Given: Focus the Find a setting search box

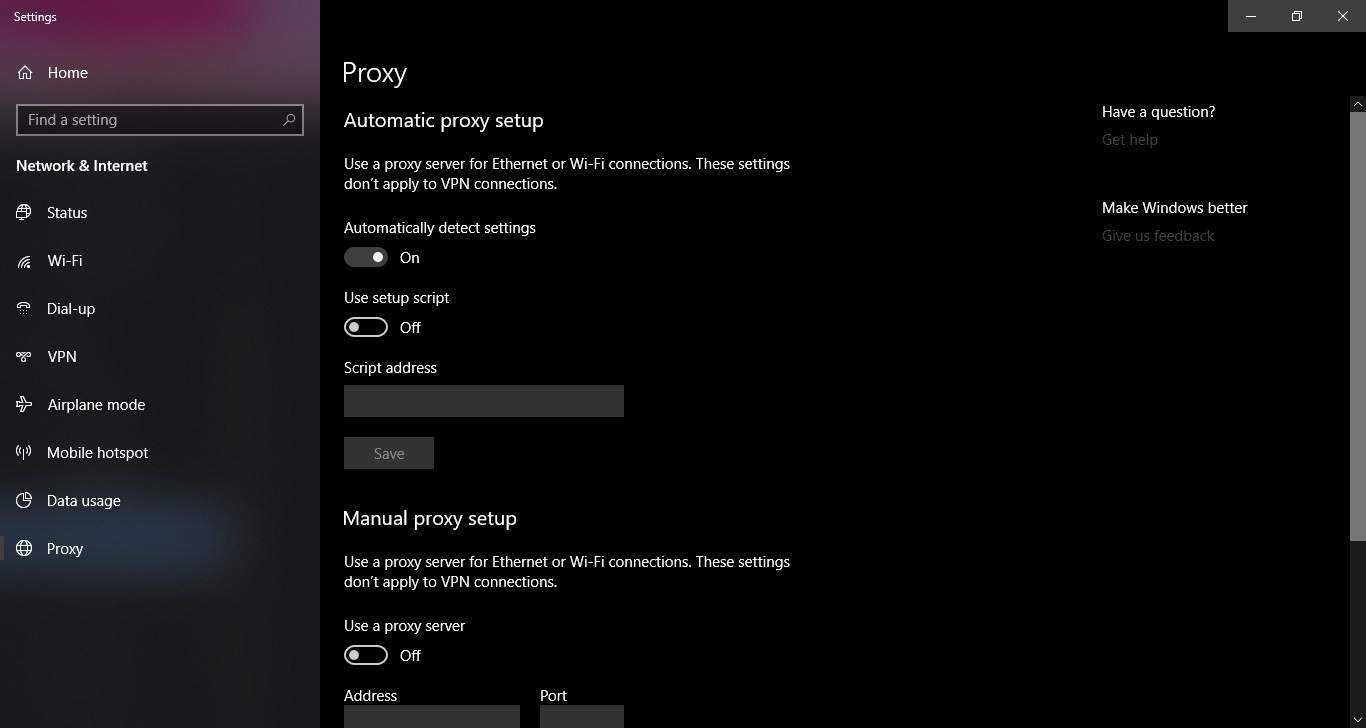Looking at the screenshot, I should tap(160, 120).
